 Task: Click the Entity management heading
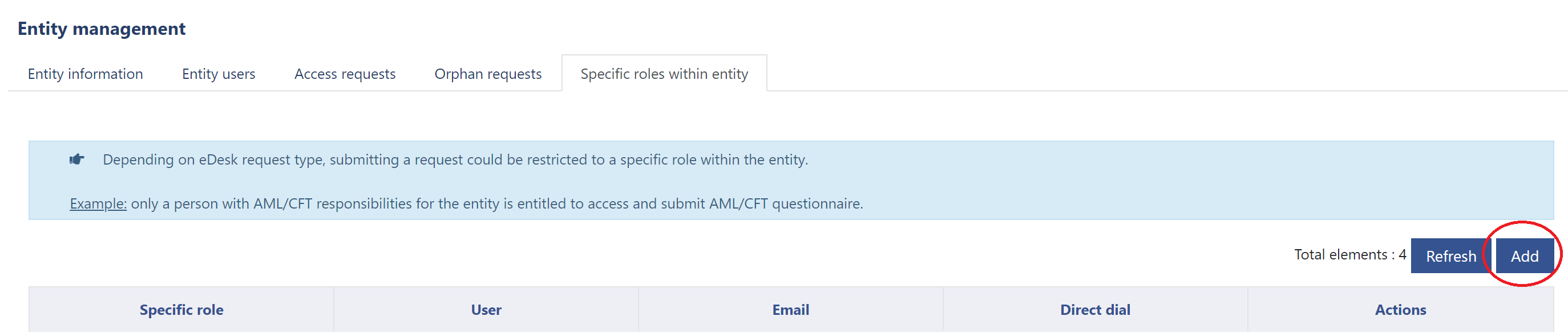pos(101,29)
